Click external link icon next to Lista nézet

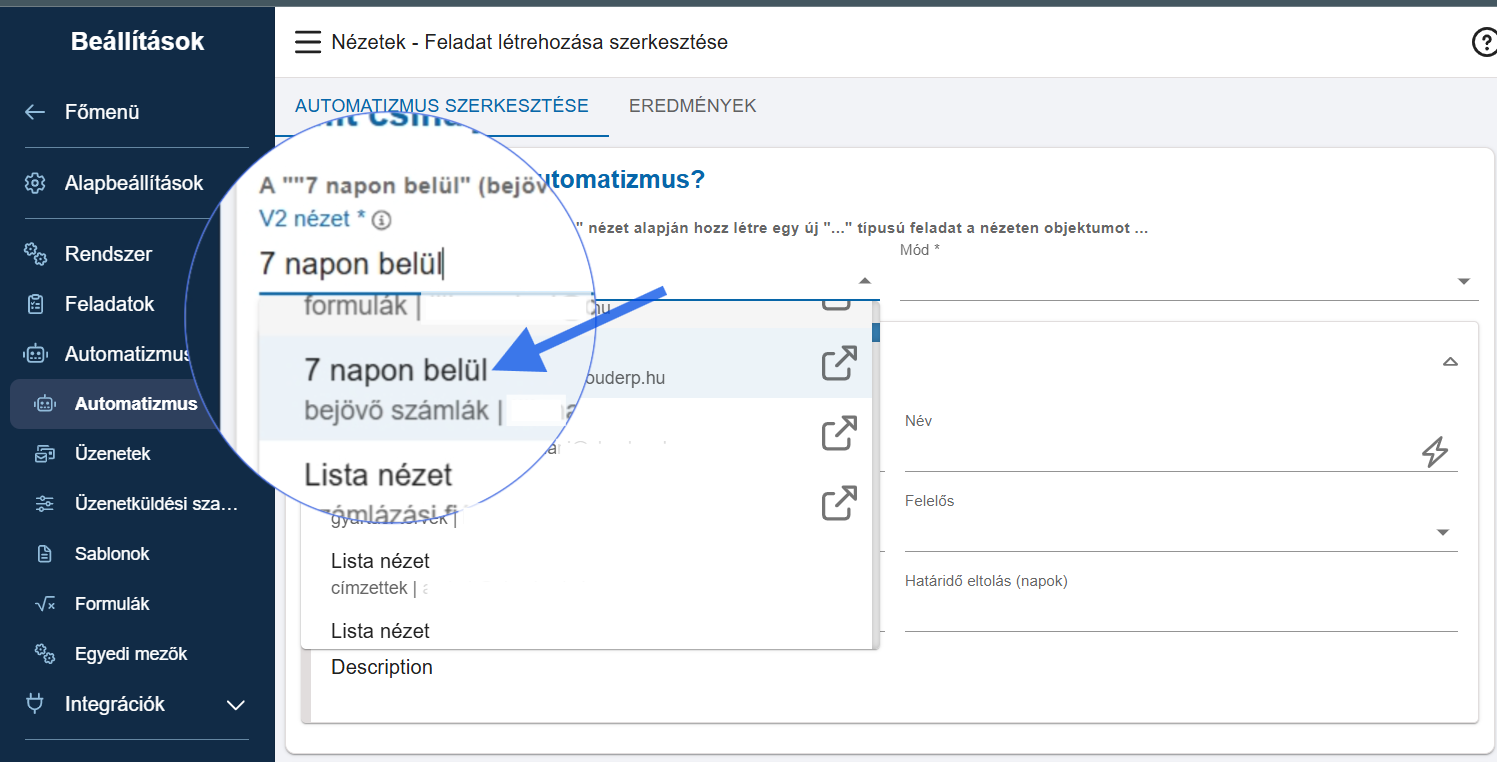pyautogui.click(x=839, y=503)
